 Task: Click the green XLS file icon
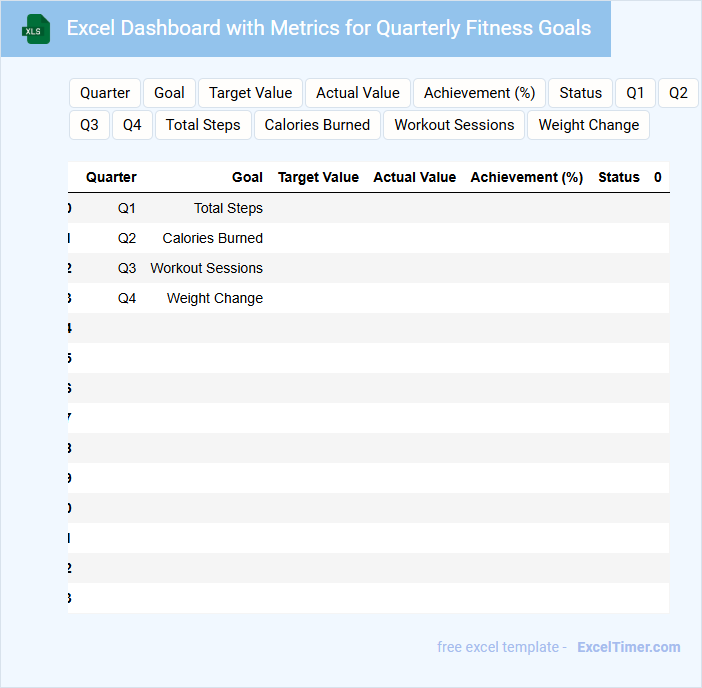coord(35,29)
